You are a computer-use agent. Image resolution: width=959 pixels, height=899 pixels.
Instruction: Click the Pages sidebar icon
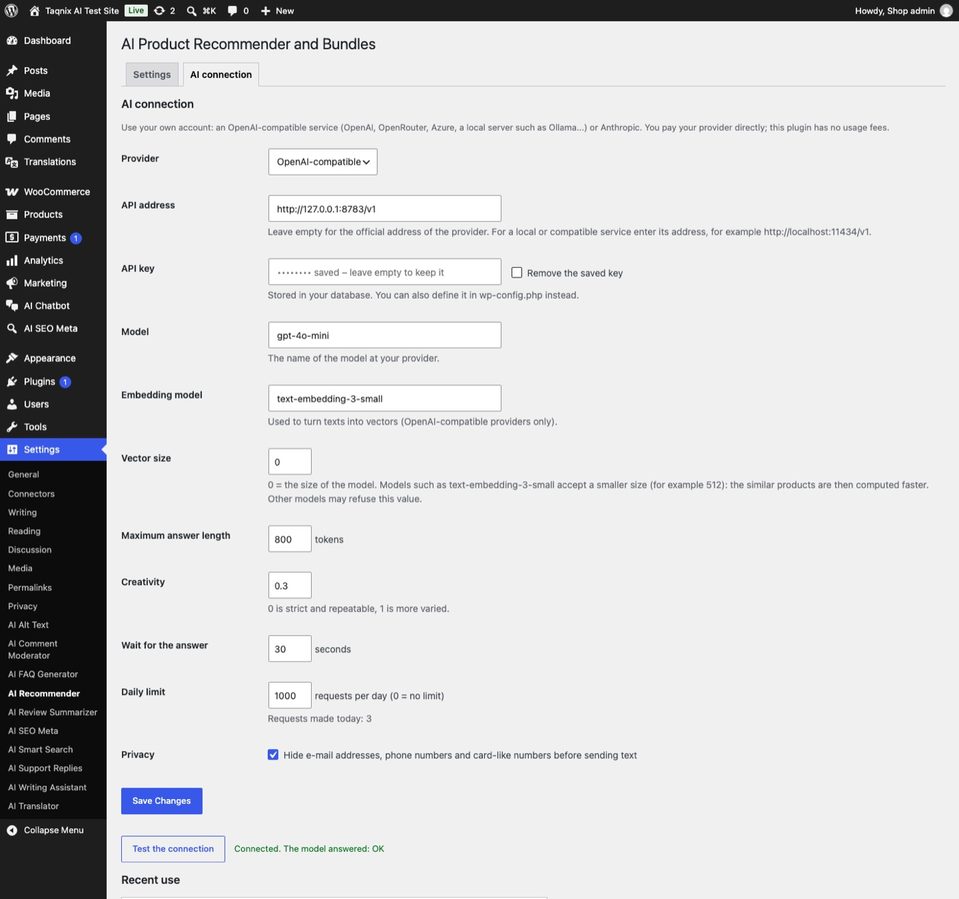pyautogui.click(x=12, y=116)
